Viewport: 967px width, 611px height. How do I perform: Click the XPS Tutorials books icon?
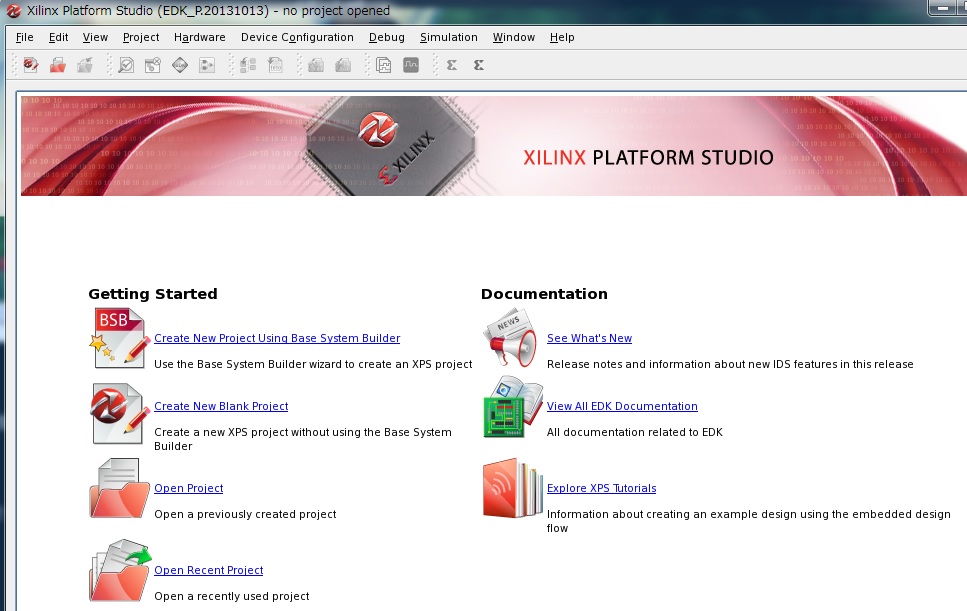513,488
